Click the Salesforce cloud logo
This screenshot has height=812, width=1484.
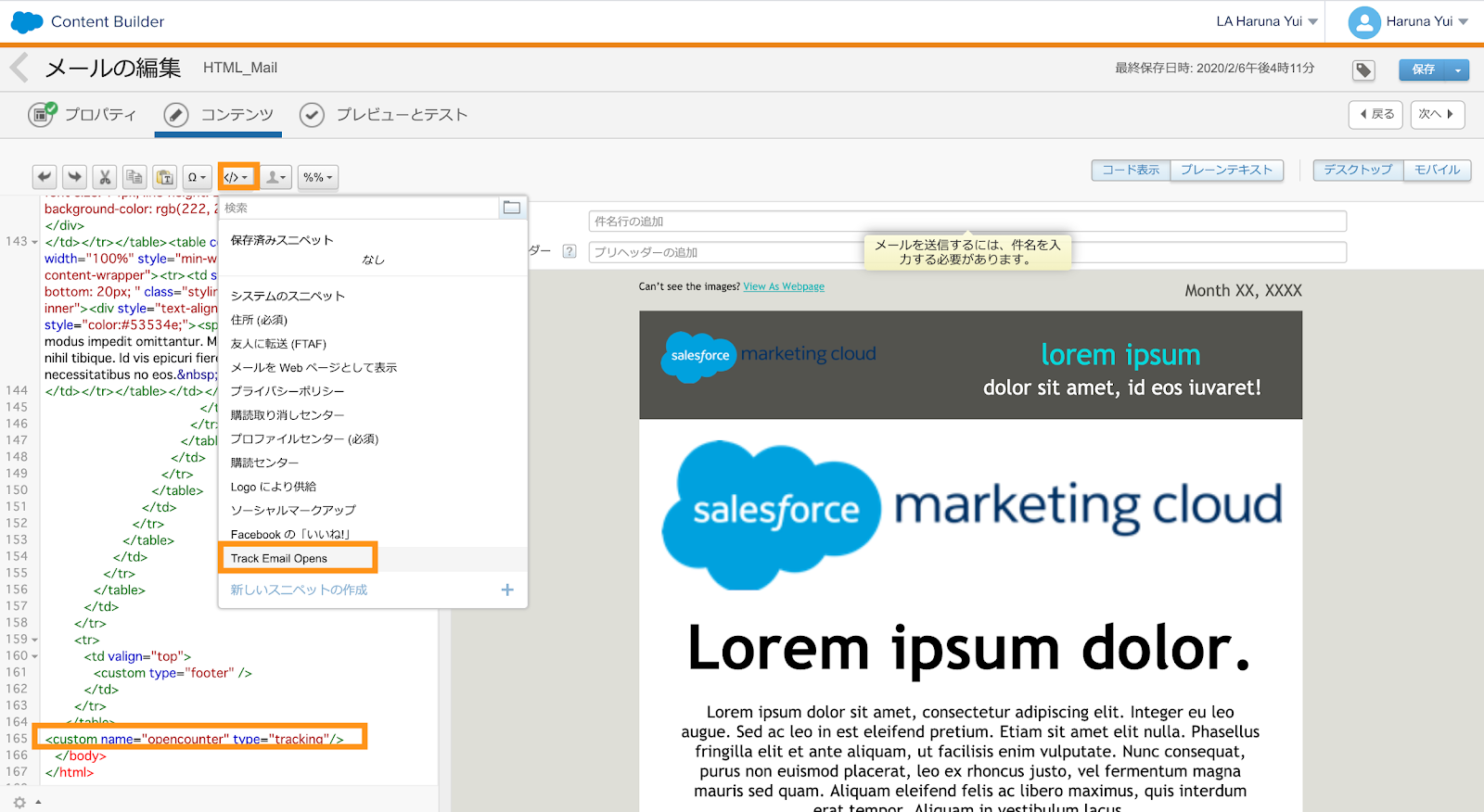point(27,21)
